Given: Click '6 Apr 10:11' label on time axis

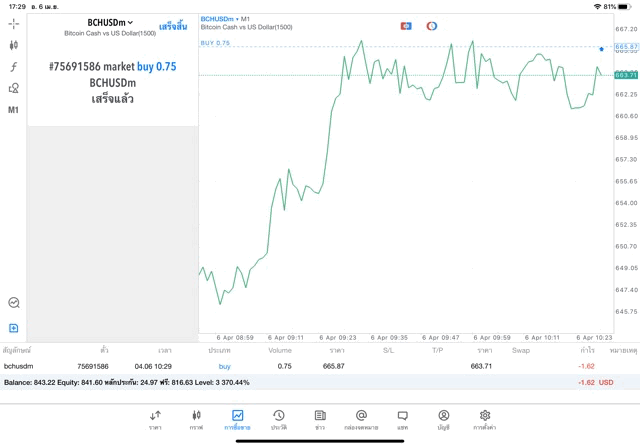Looking at the screenshot, I should coord(542,338).
